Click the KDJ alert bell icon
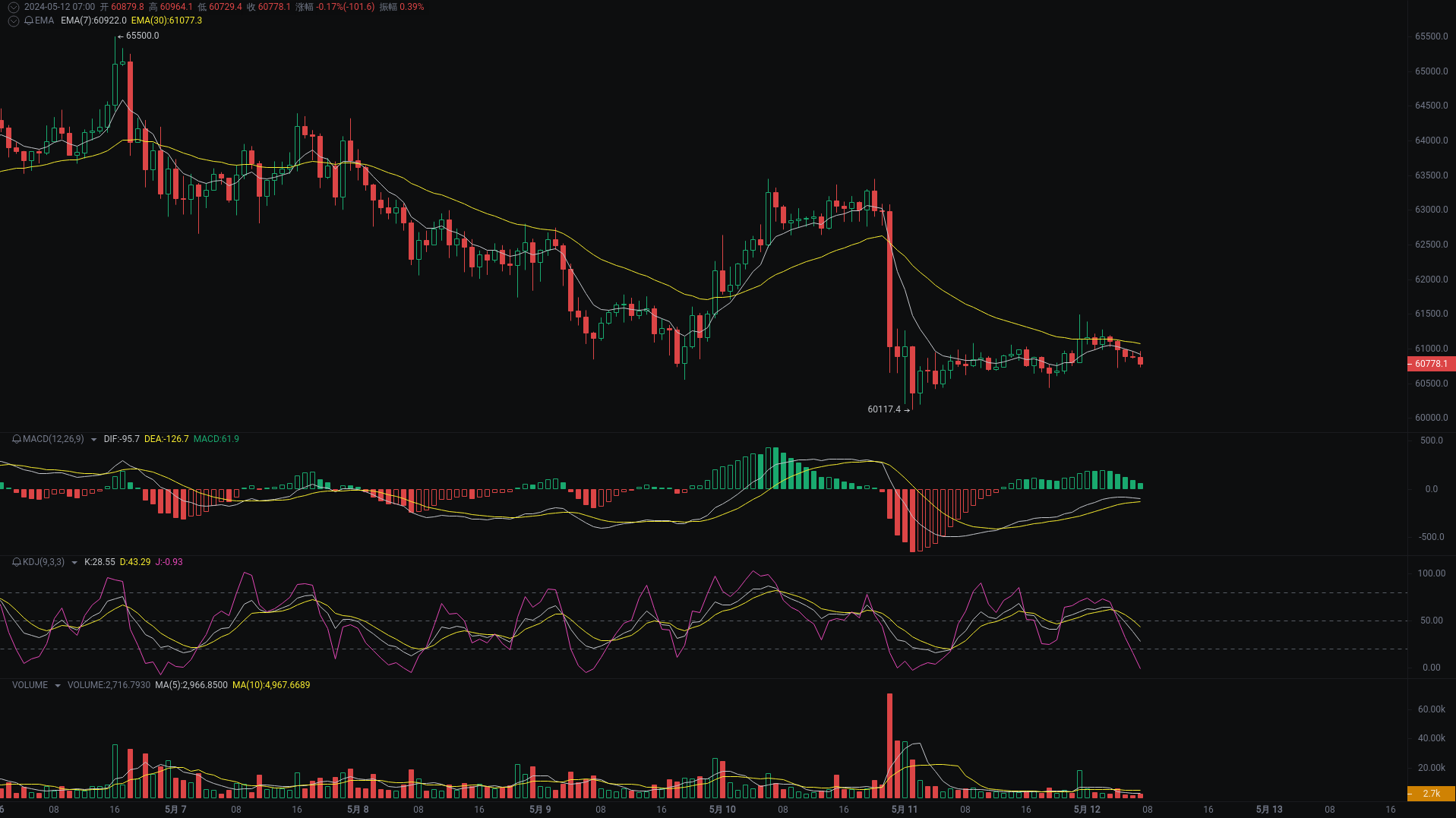The height and width of the screenshot is (818, 1456). tap(17, 562)
